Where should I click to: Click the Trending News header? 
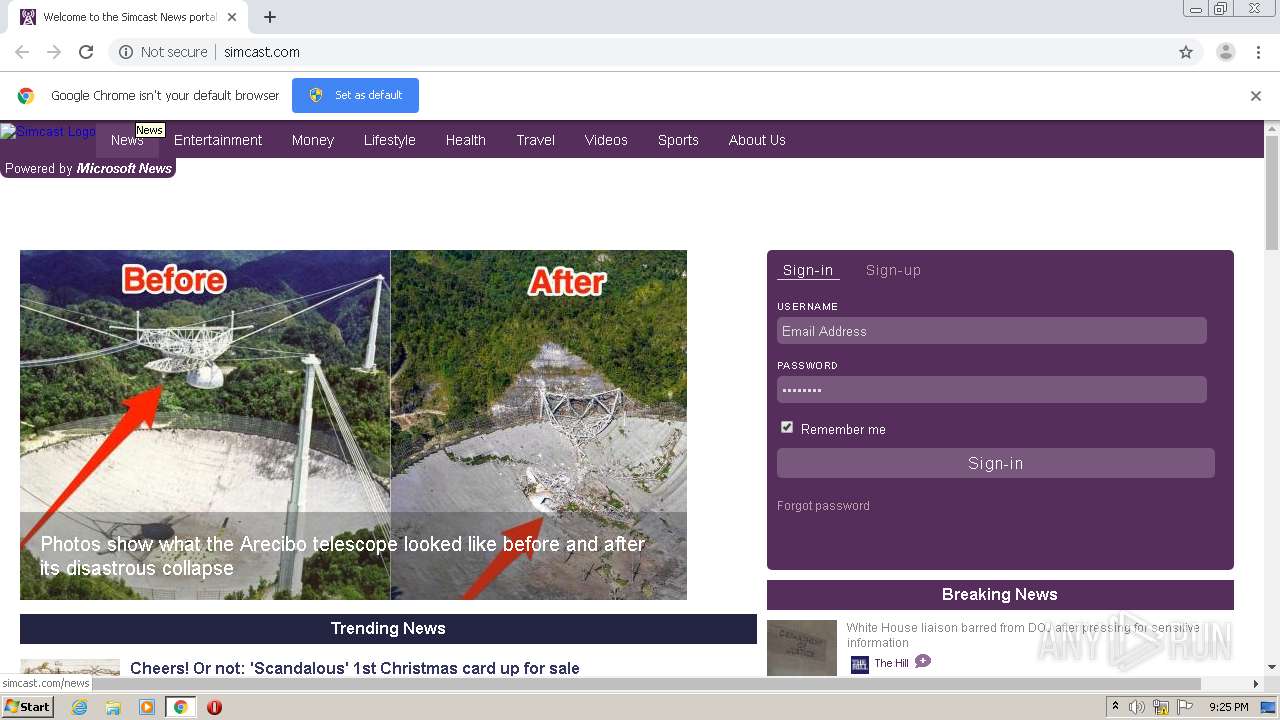point(388,629)
